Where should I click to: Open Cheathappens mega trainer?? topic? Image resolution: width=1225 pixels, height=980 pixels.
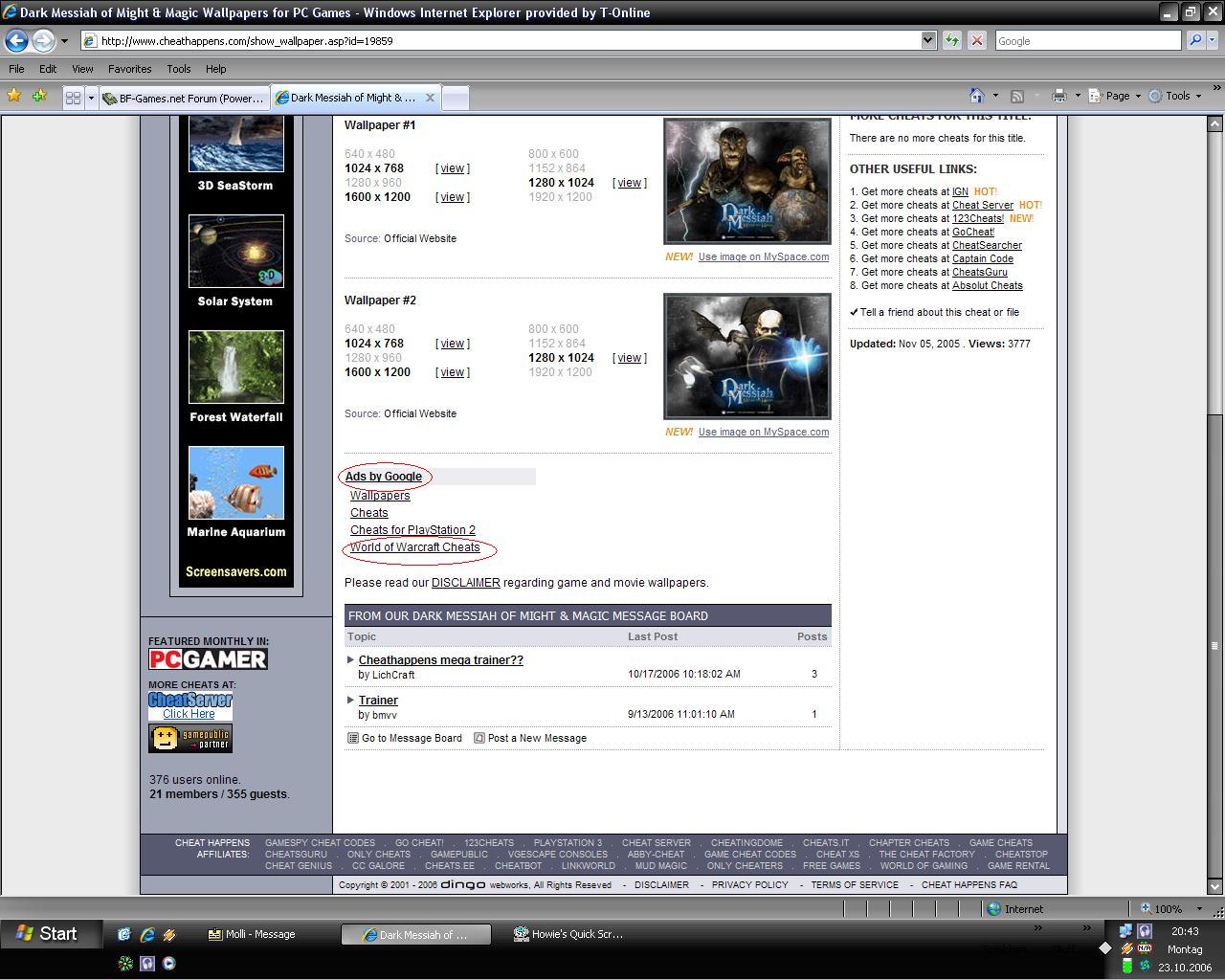(x=441, y=659)
